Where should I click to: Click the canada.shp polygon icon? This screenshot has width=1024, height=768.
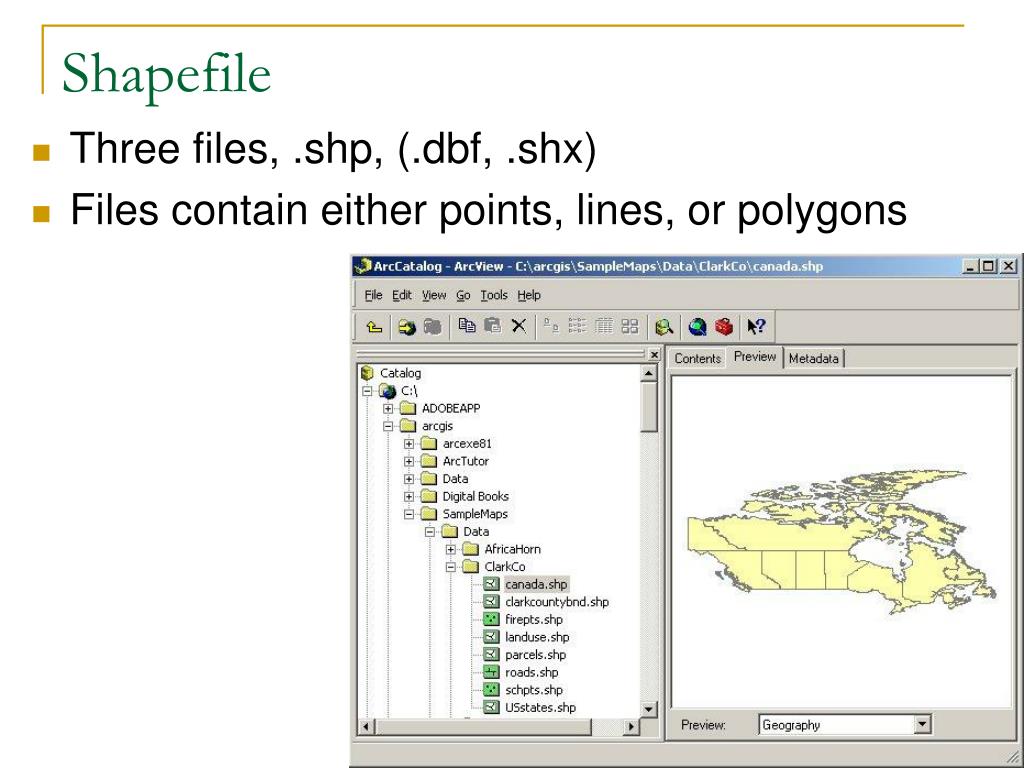click(x=491, y=584)
